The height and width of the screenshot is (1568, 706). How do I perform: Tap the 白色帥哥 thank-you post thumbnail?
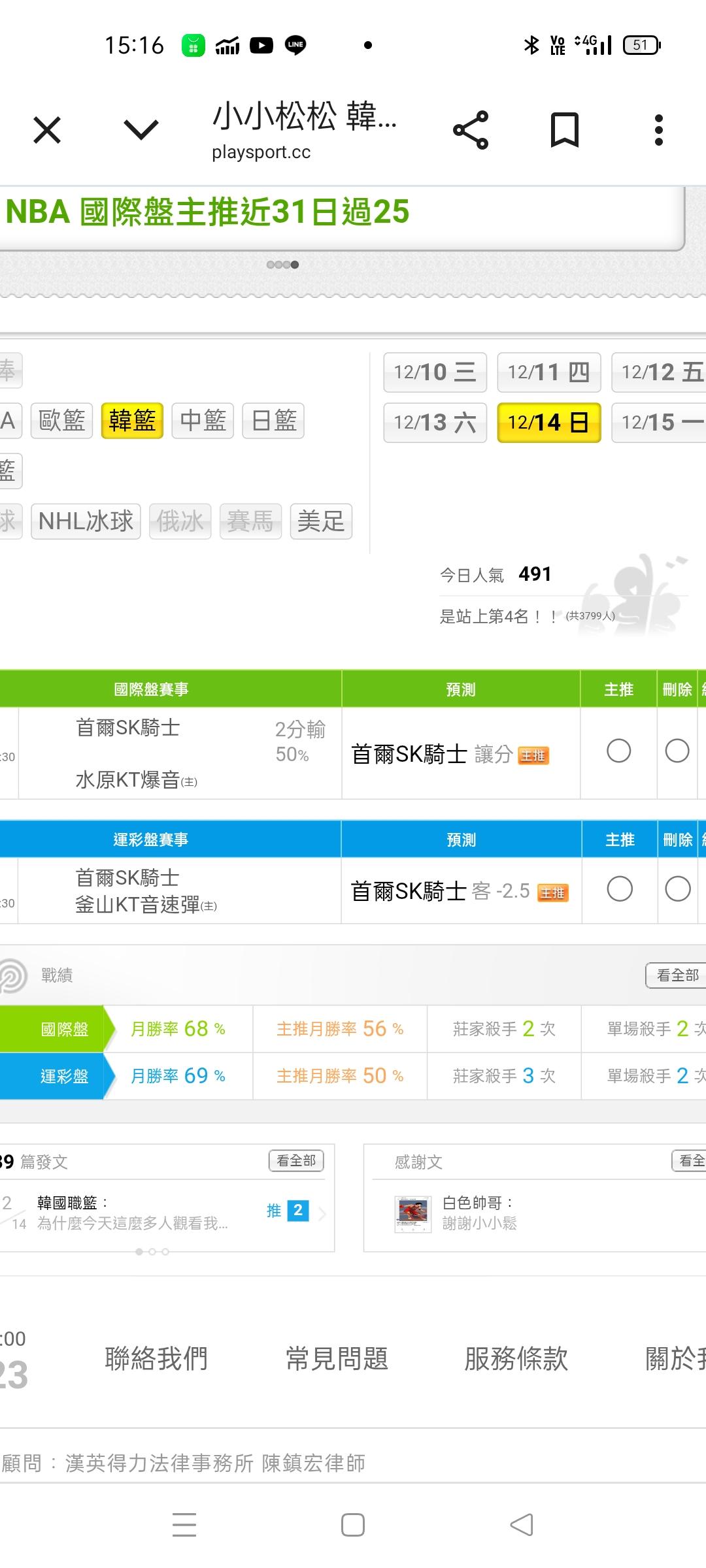pyautogui.click(x=413, y=1213)
